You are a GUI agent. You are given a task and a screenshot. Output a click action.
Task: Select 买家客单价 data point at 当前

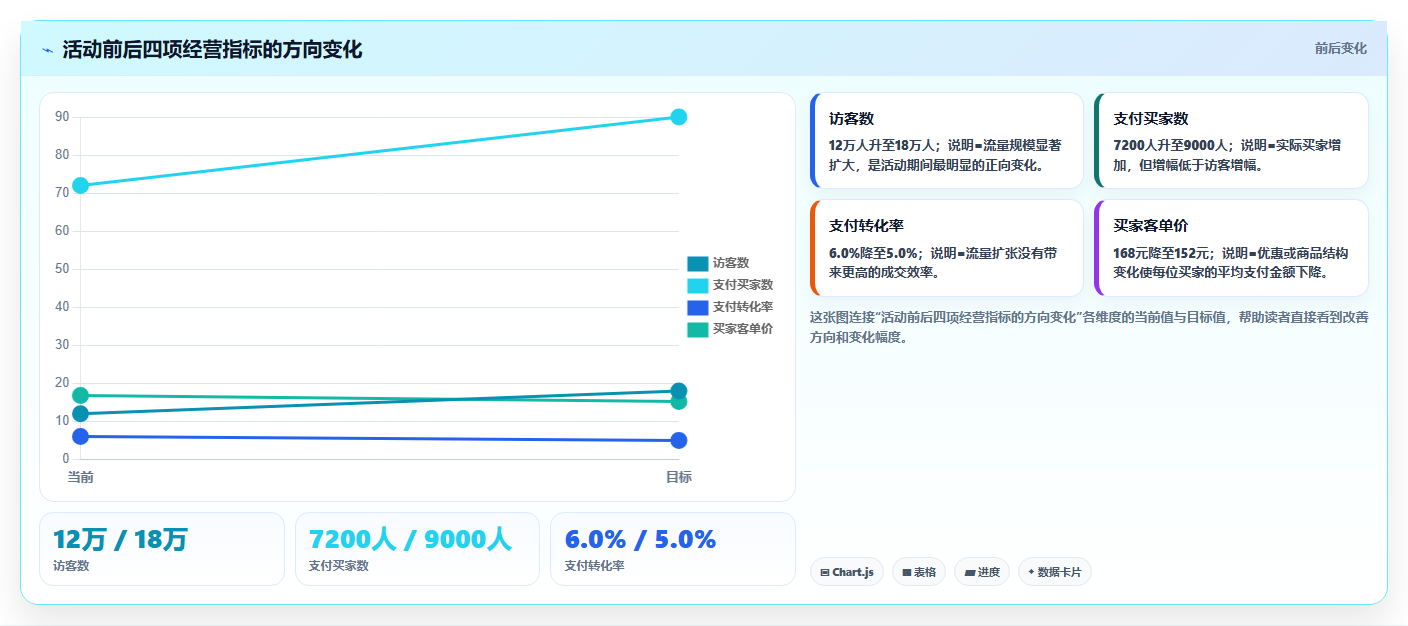tap(81, 396)
